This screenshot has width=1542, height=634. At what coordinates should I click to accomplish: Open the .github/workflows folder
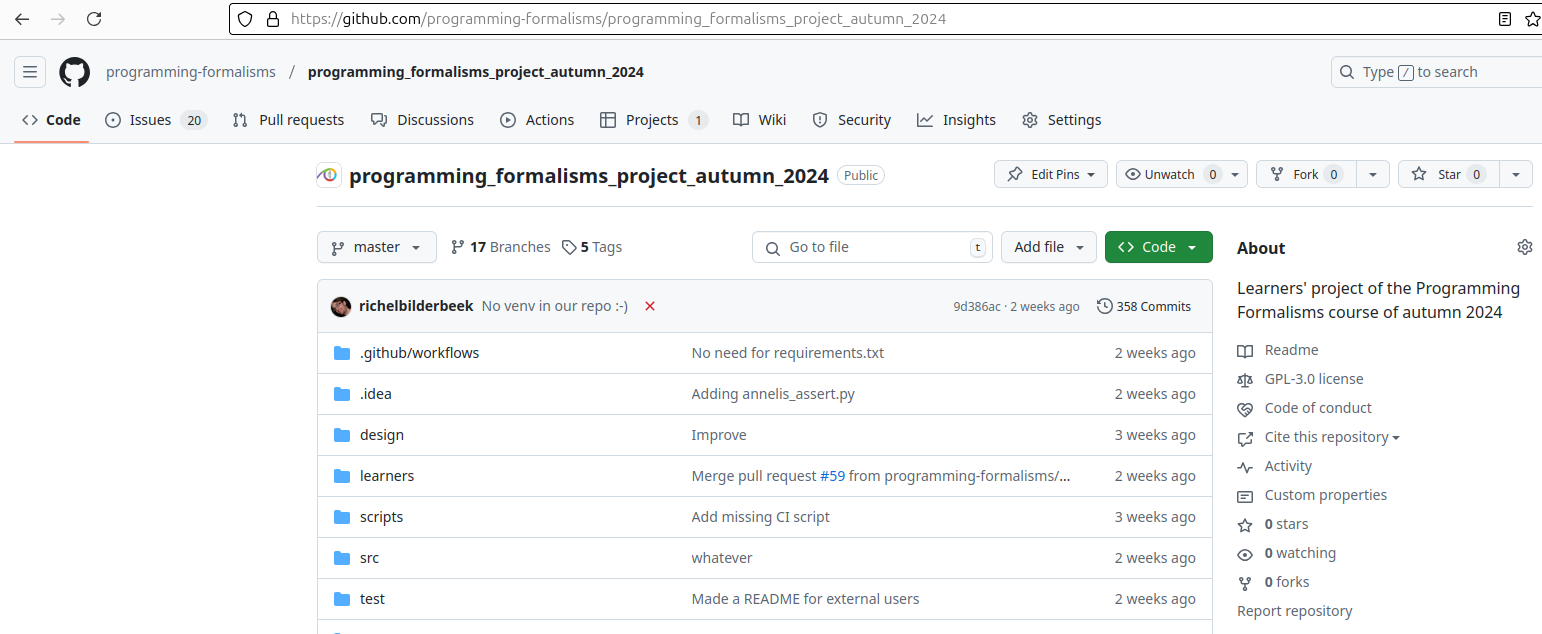click(x=419, y=353)
